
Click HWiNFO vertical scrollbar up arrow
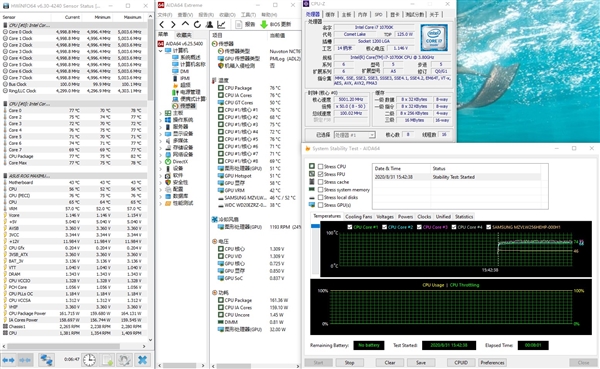click(x=150, y=16)
